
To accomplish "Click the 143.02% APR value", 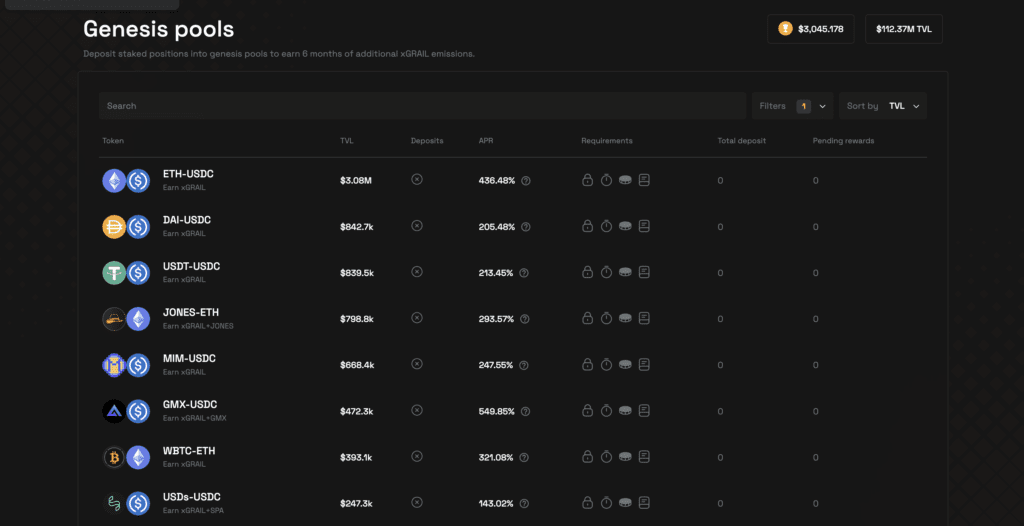I will point(496,503).
